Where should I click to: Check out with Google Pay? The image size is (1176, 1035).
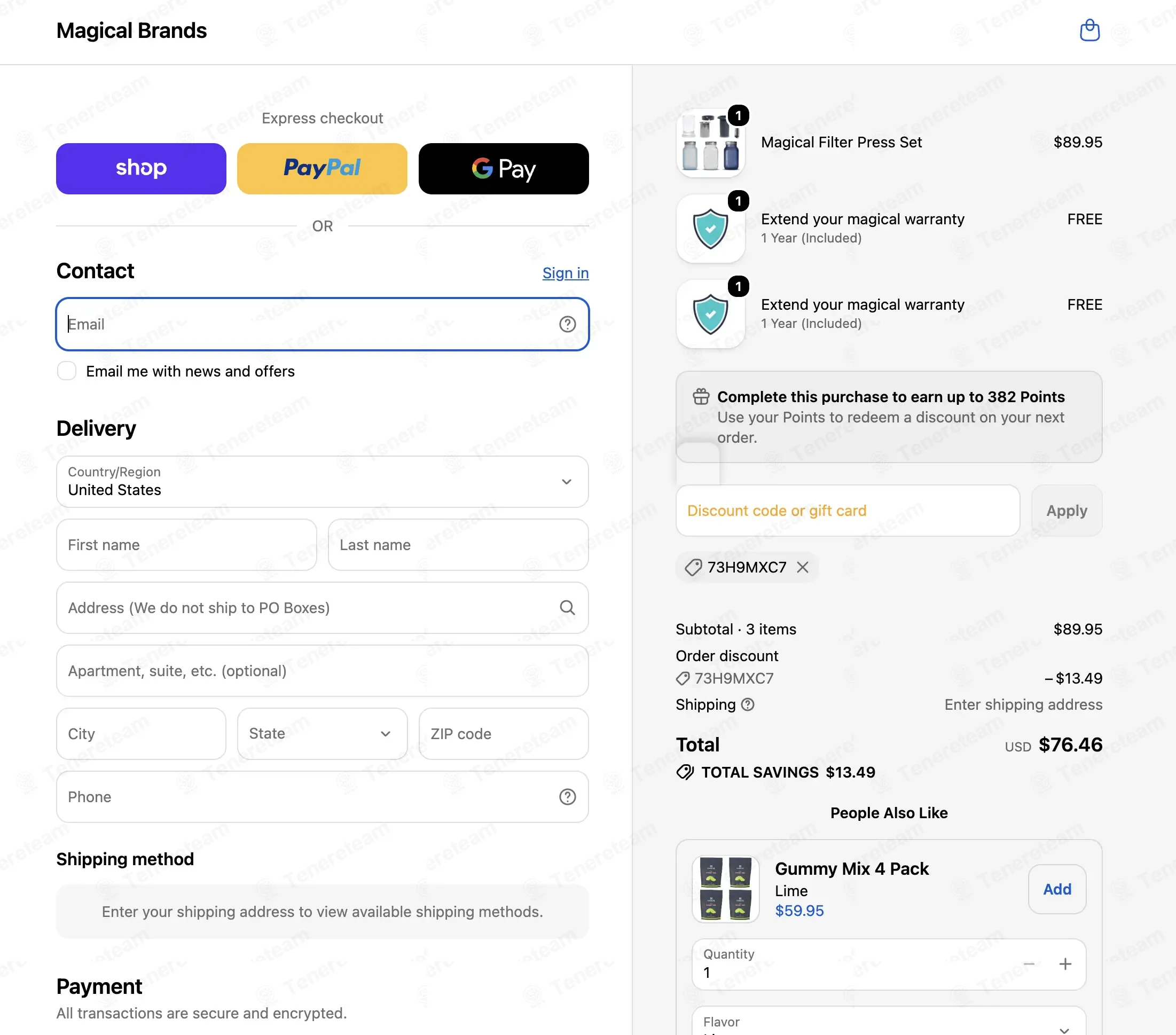point(504,169)
